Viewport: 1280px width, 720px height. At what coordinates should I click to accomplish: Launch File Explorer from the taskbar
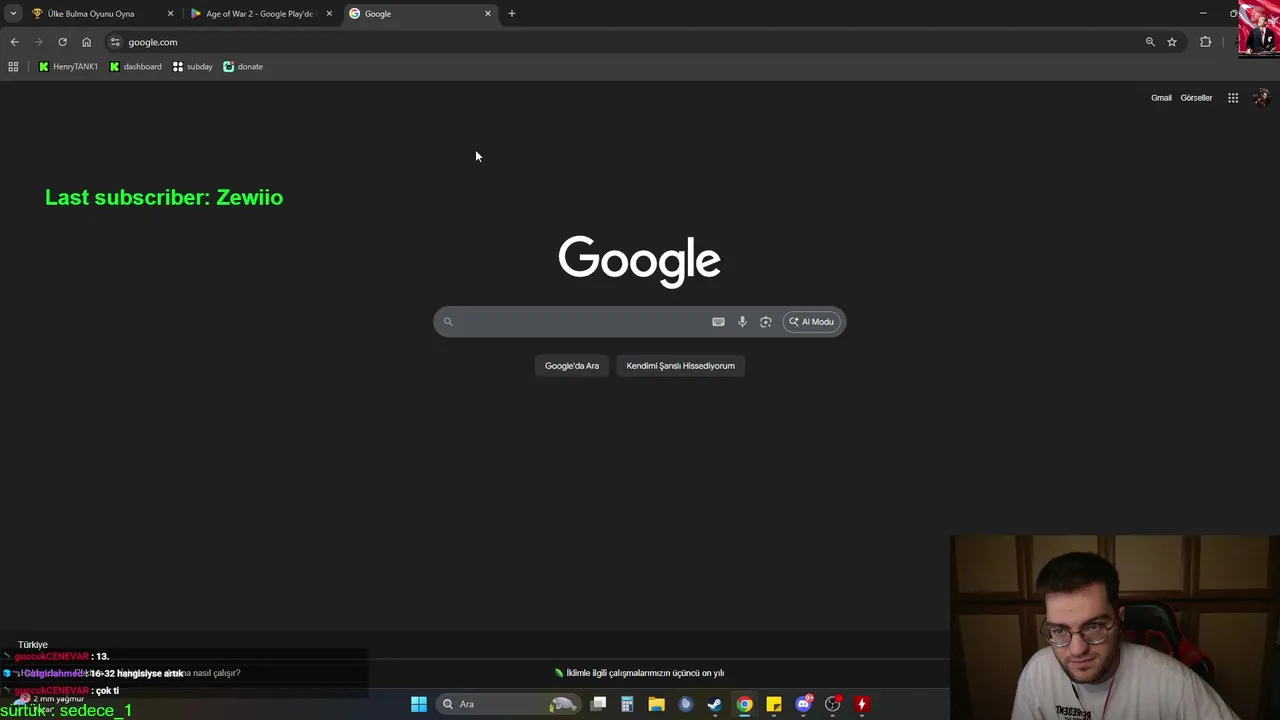point(656,704)
